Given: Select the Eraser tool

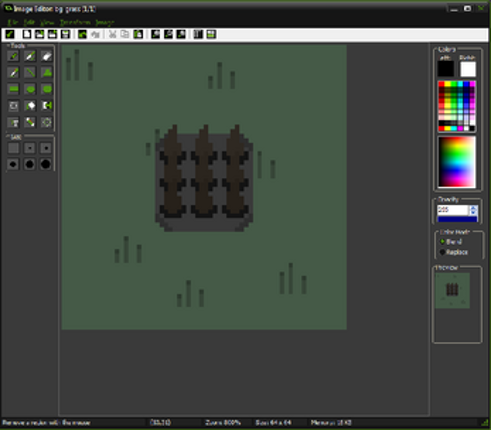Looking at the screenshot, I should pyautogui.click(x=47, y=56).
